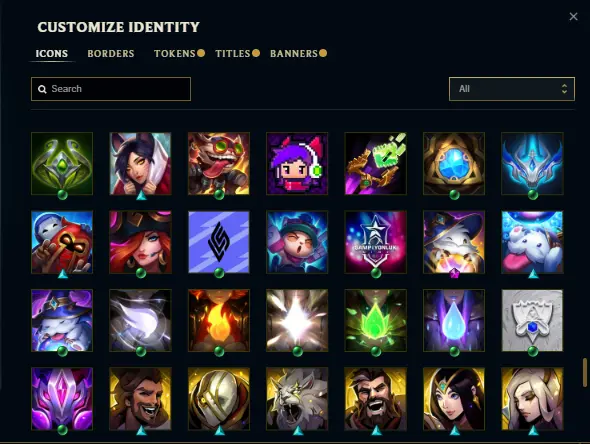The width and height of the screenshot is (590, 444).
Task: Click the vertical scrollbar handle
Action: (x=585, y=373)
